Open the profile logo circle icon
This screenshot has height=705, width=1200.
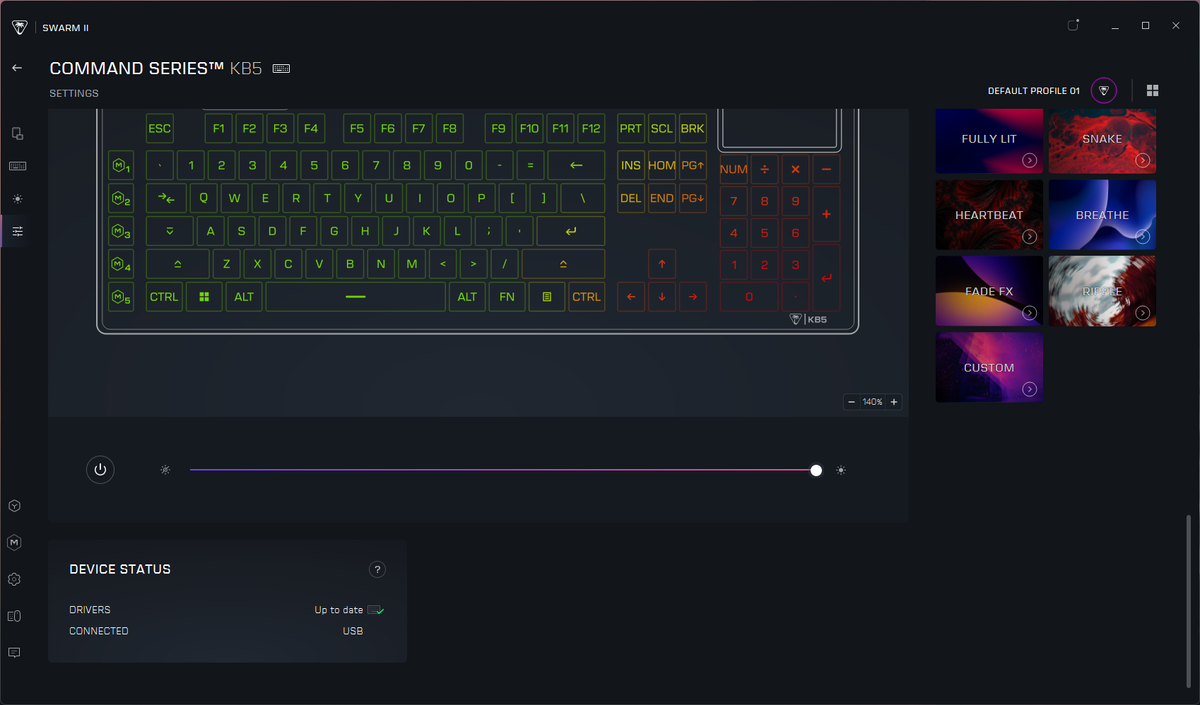point(1104,90)
